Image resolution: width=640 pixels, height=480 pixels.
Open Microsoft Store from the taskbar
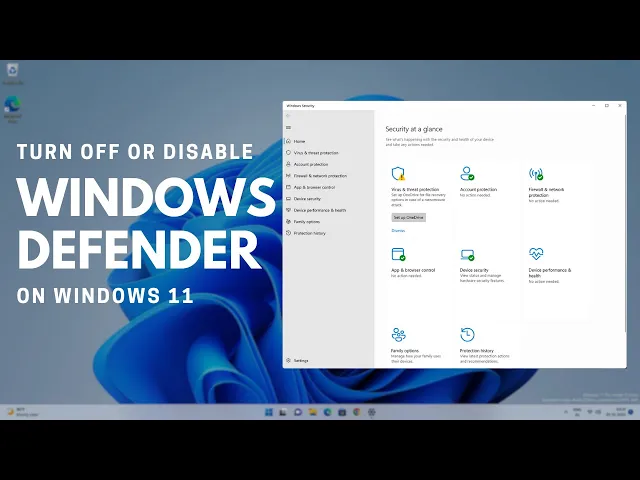coord(342,412)
